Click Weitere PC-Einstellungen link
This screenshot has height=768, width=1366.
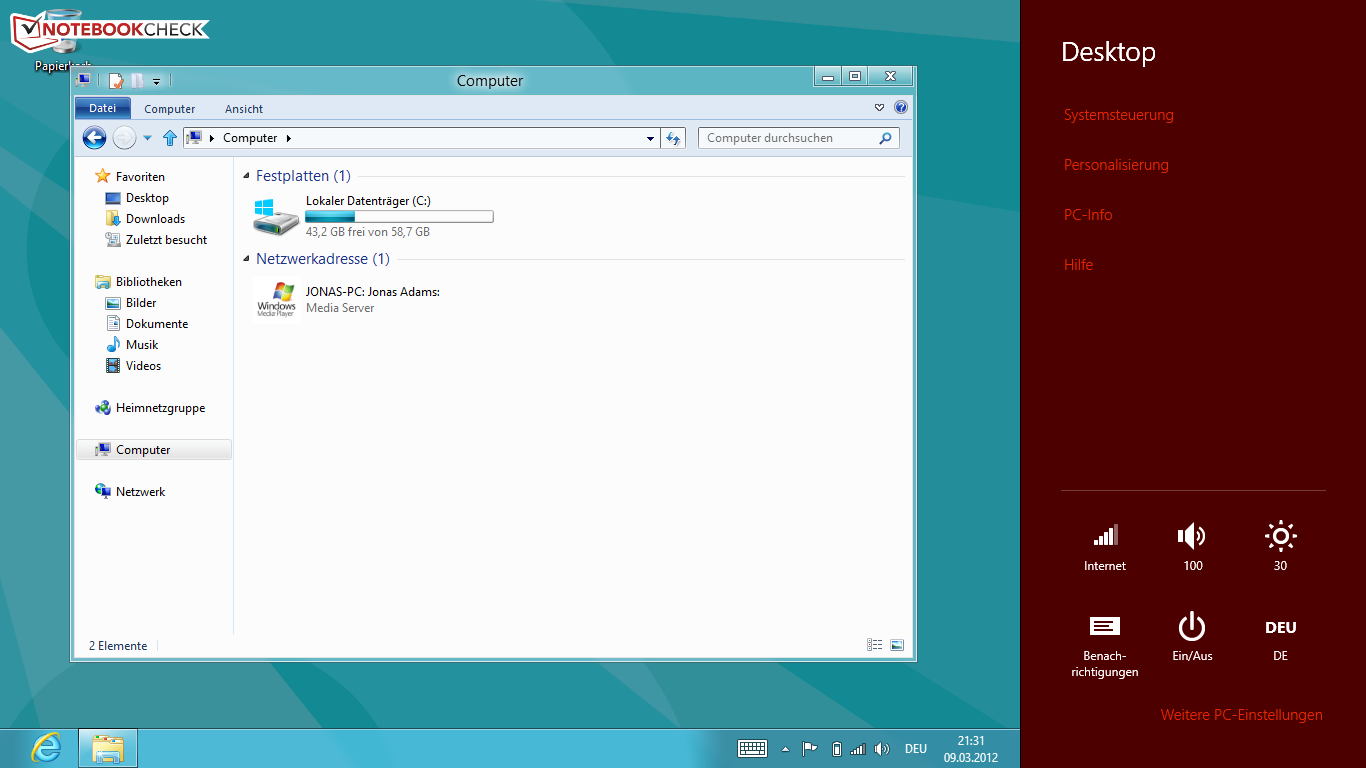1241,715
